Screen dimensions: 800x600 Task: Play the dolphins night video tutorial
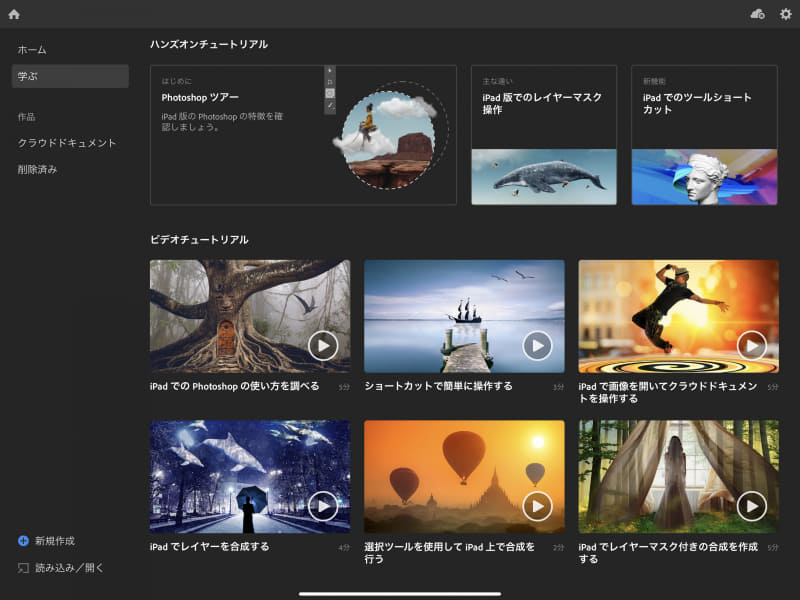[323, 506]
